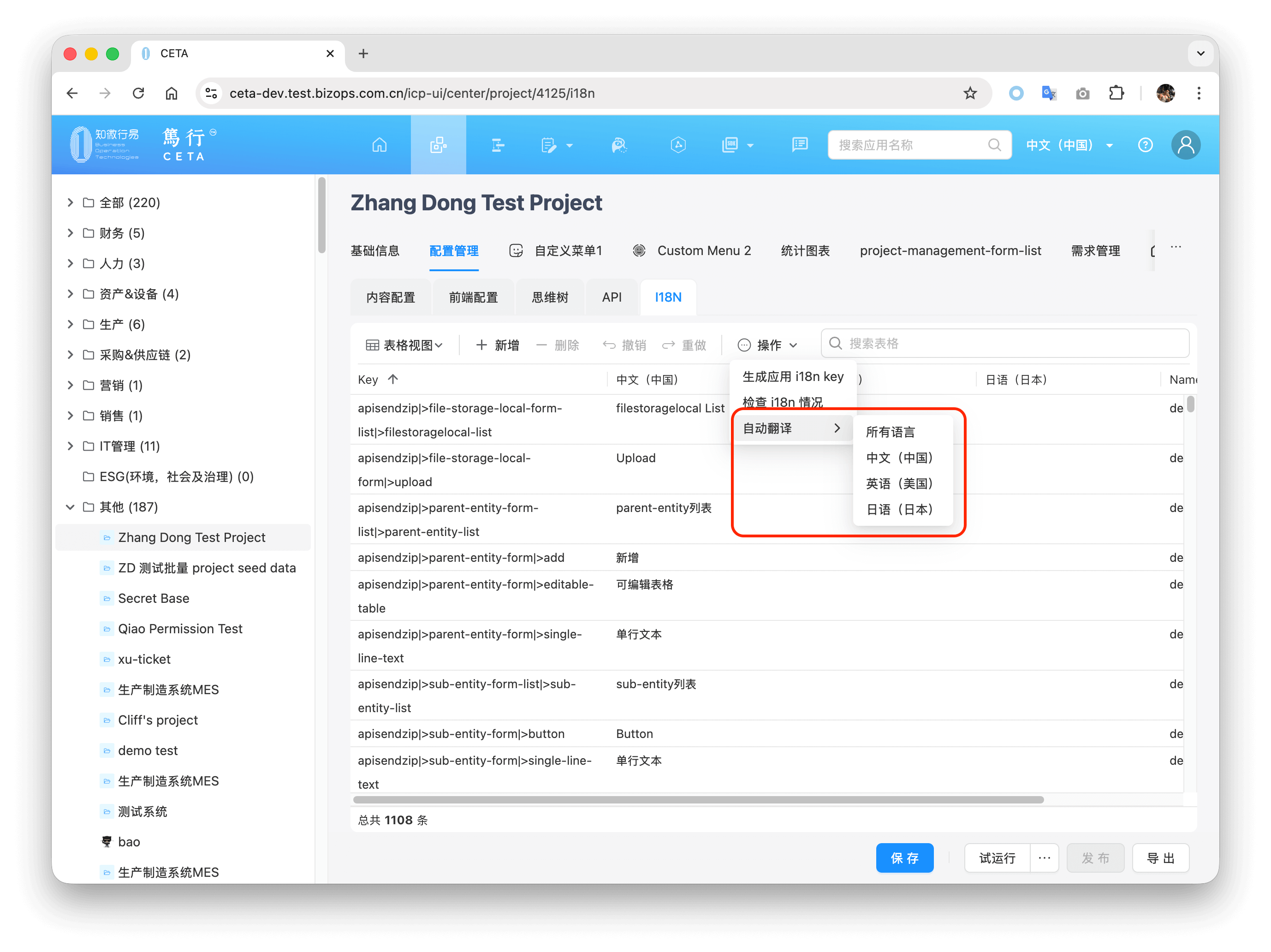Switch to the Custom Menu 2 tab
Image resolution: width=1271 pixels, height=952 pixels.
(x=692, y=250)
